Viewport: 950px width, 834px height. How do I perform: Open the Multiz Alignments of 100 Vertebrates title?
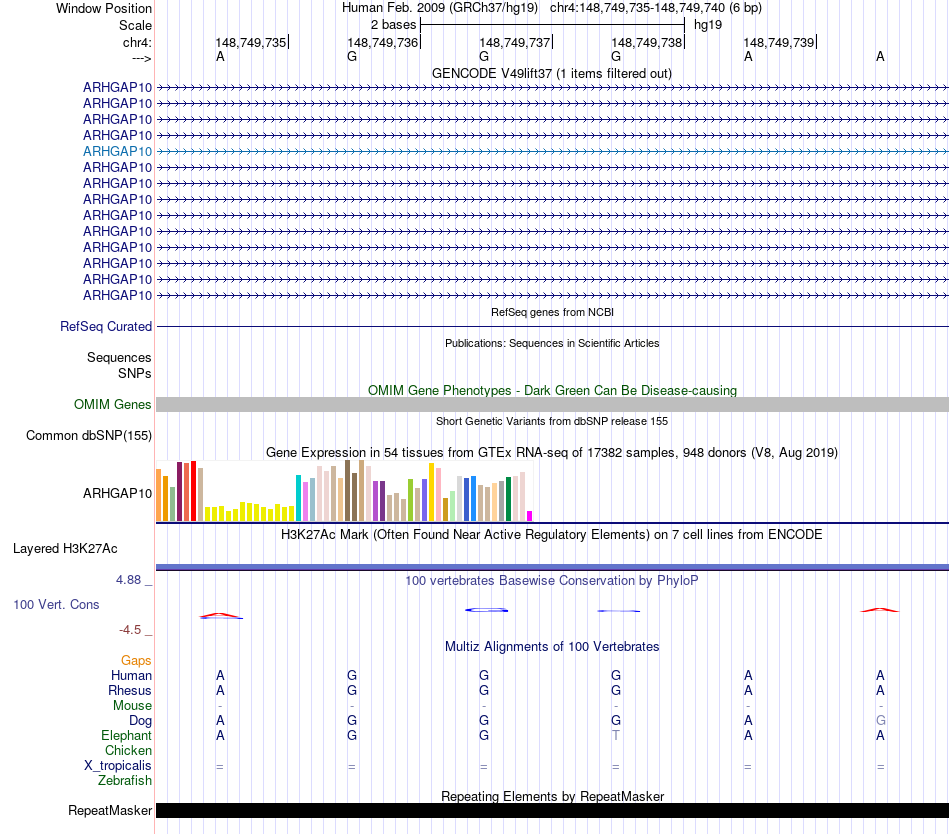coord(552,646)
